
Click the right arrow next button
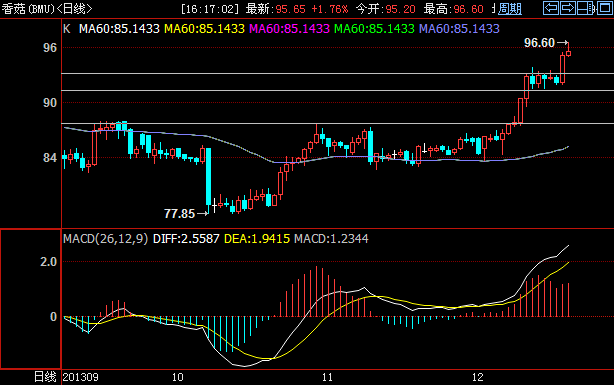pos(567,8)
